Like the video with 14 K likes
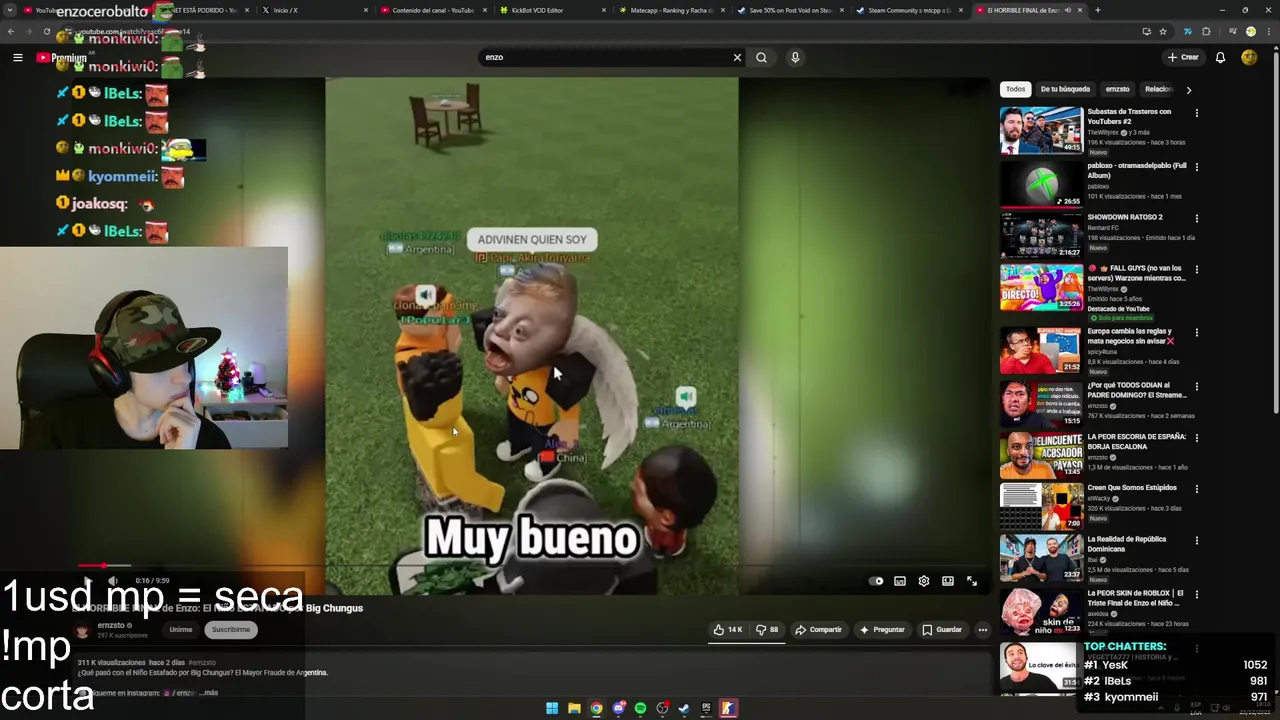Screen dimensions: 1280x720 point(728,630)
